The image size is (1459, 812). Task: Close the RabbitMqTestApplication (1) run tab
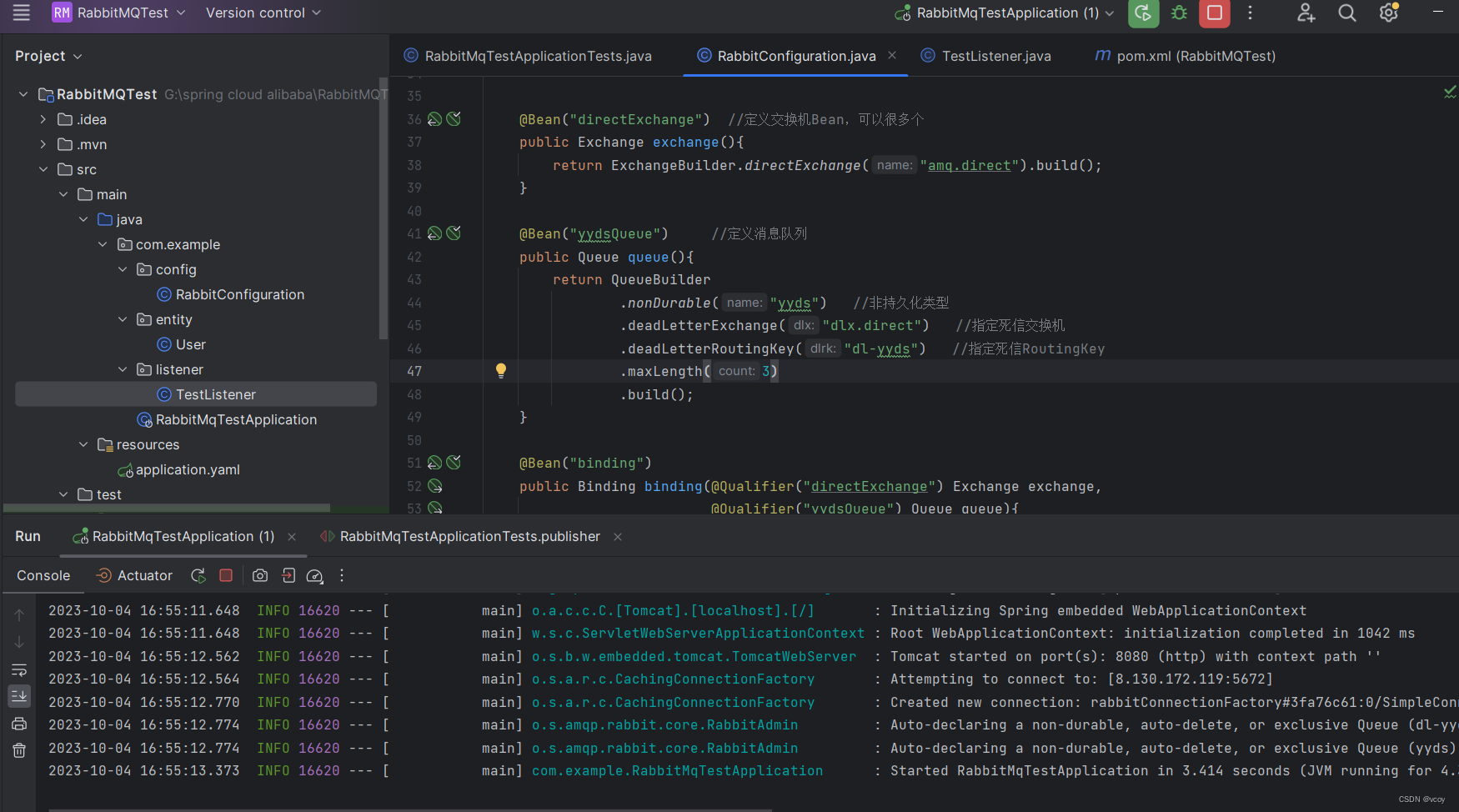[x=292, y=537]
